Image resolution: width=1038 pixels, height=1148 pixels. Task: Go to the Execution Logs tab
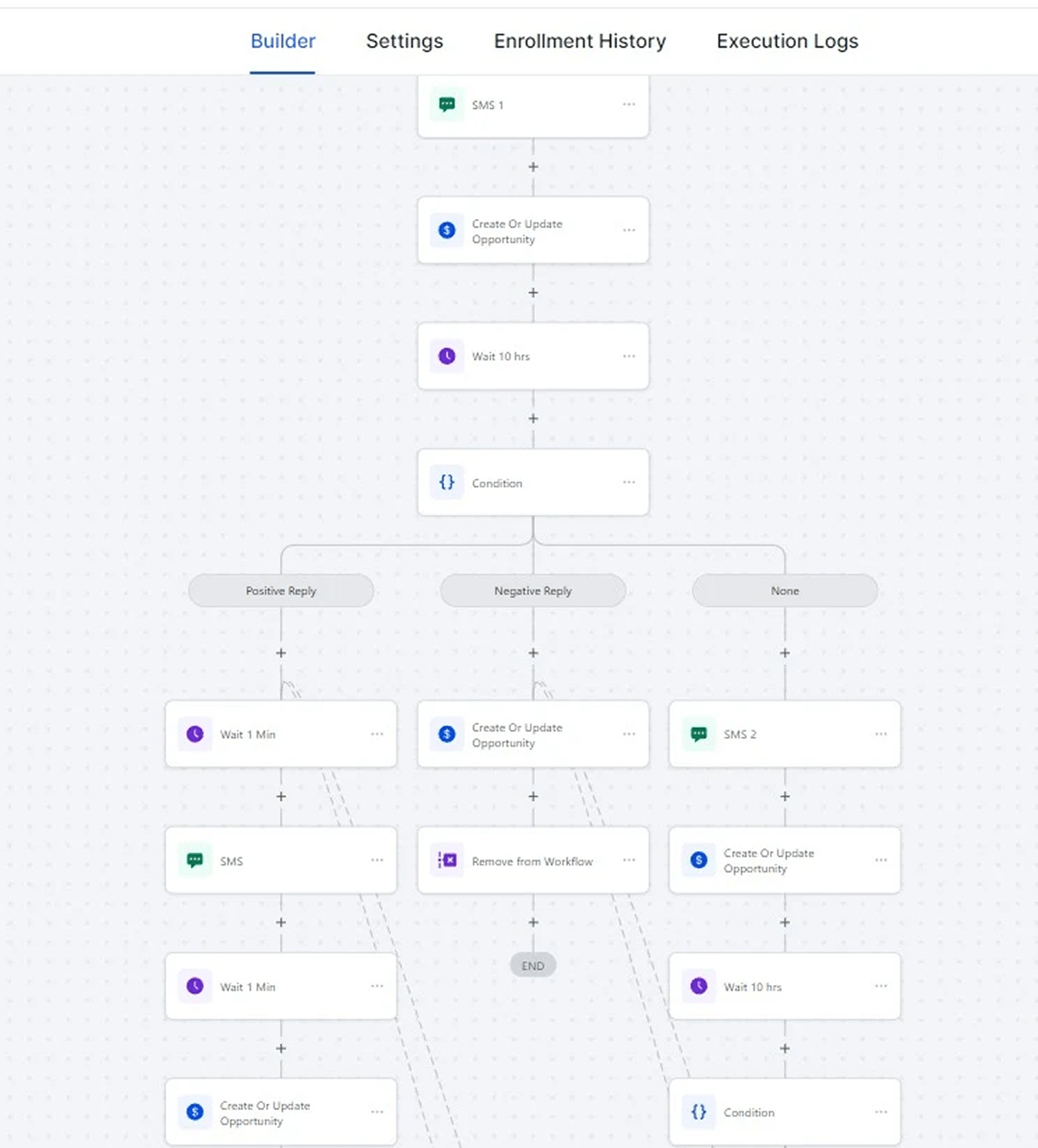[787, 41]
